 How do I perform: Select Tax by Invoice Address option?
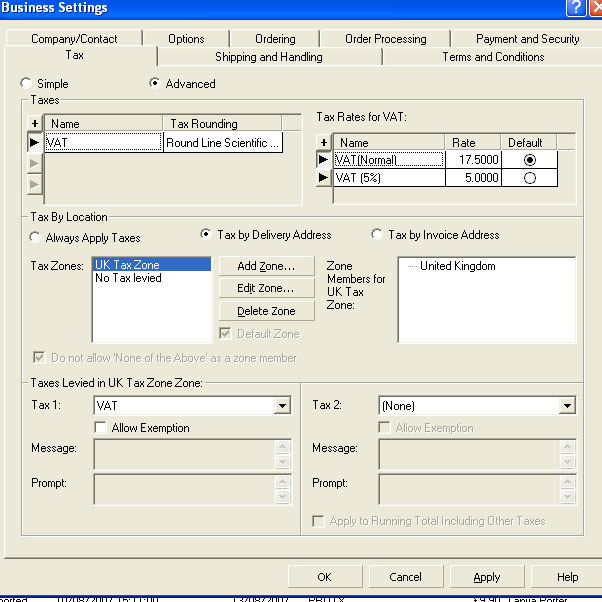click(x=377, y=235)
